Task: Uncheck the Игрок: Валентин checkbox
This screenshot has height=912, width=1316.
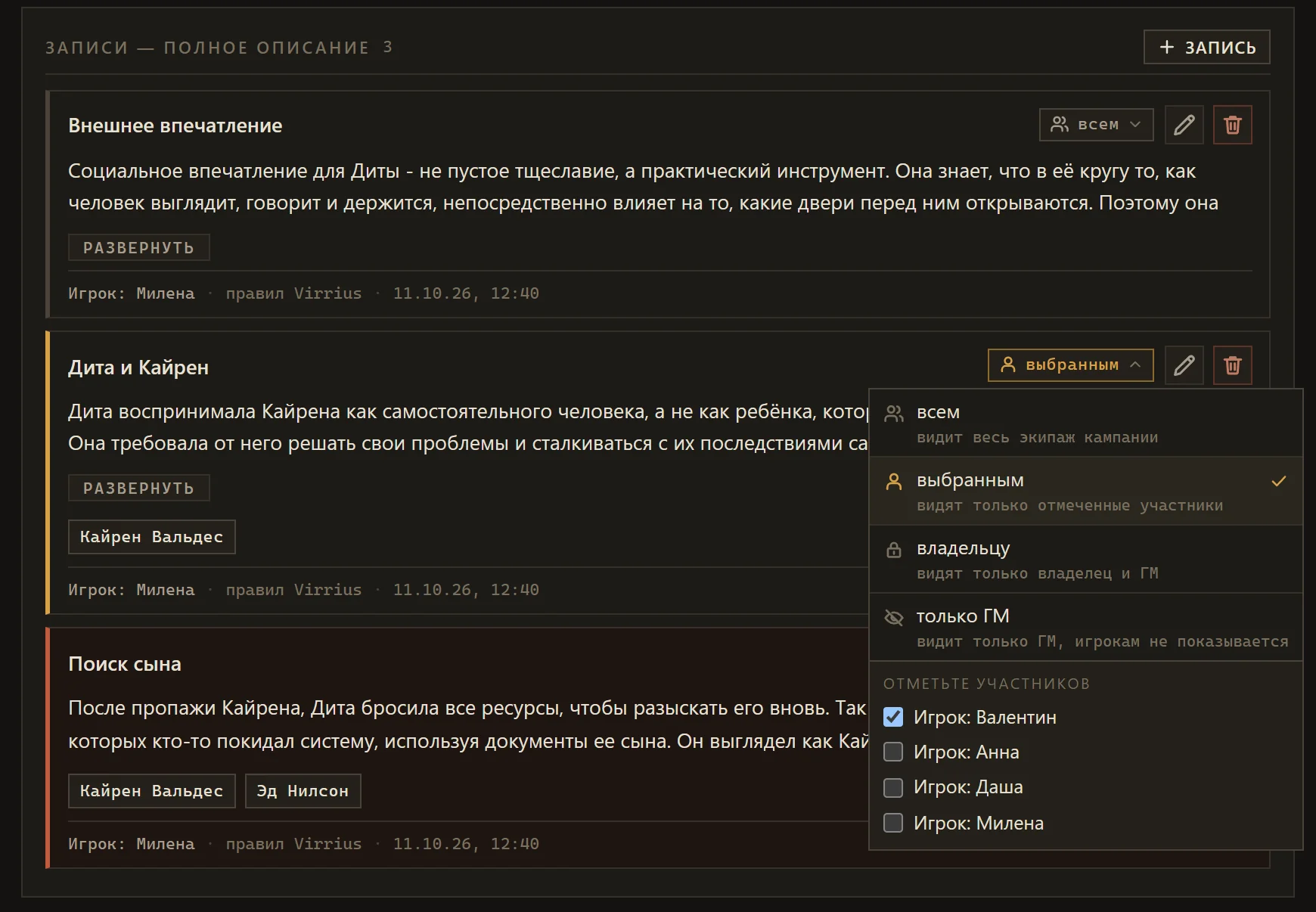Action: point(893,717)
